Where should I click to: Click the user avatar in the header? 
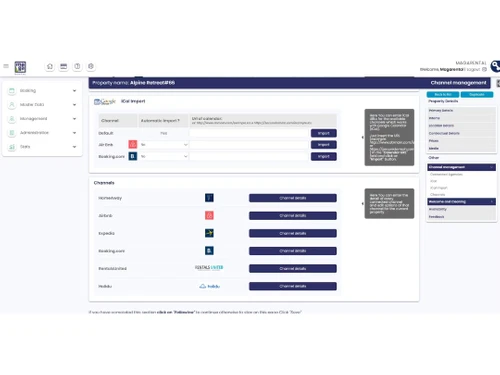[x=496, y=66]
